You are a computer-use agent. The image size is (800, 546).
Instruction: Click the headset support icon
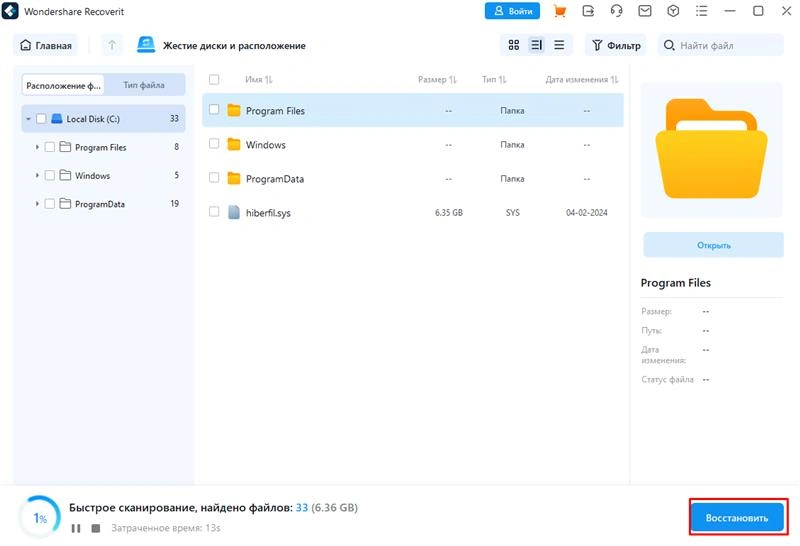tap(617, 11)
